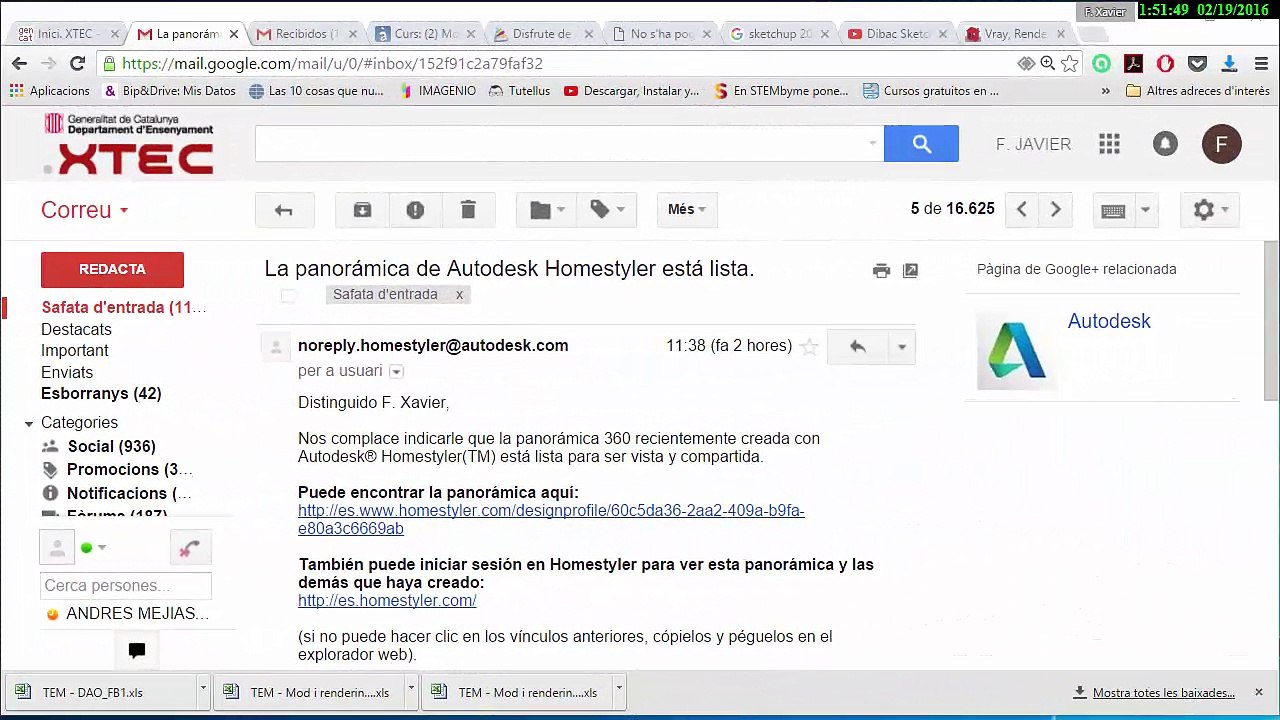Open more reply options dropdown
Screen dimensions: 1280x720
tap(901, 346)
